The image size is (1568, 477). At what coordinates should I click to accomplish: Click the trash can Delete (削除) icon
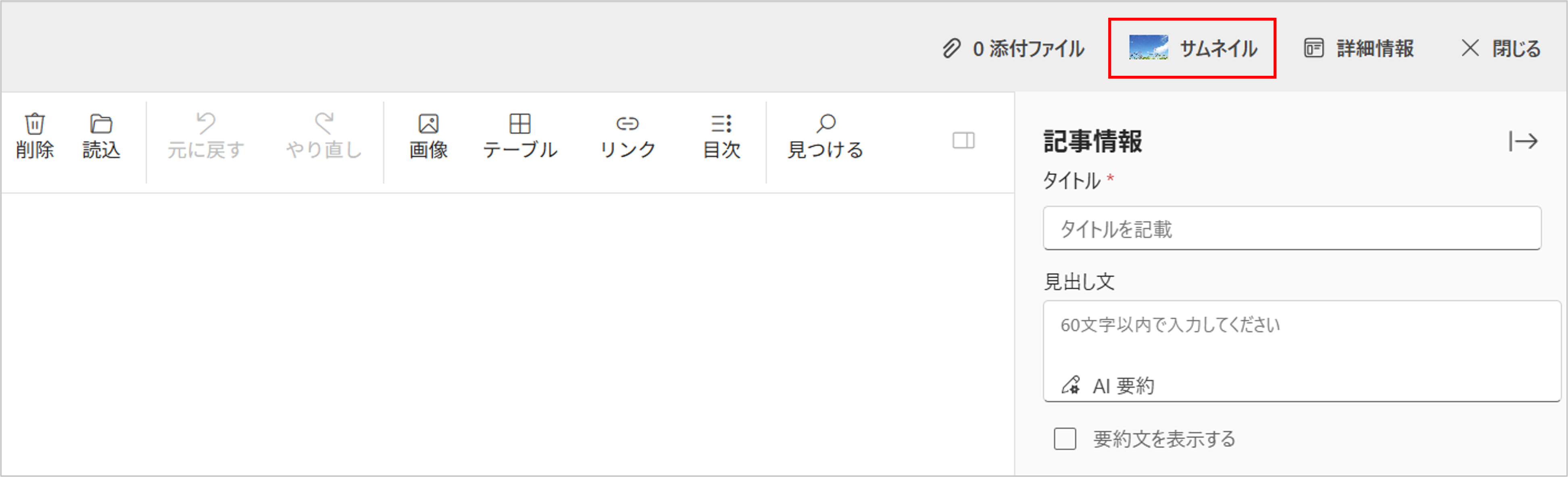35,124
